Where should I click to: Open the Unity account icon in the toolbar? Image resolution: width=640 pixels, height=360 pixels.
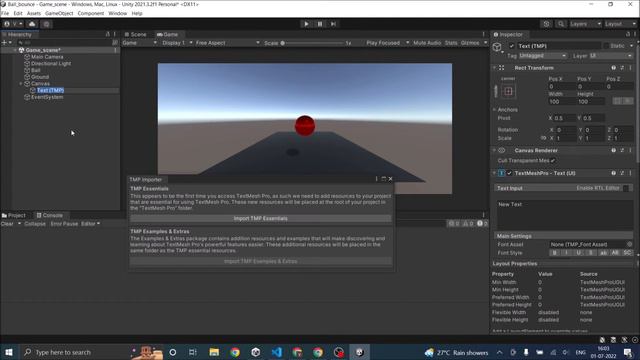7,24
